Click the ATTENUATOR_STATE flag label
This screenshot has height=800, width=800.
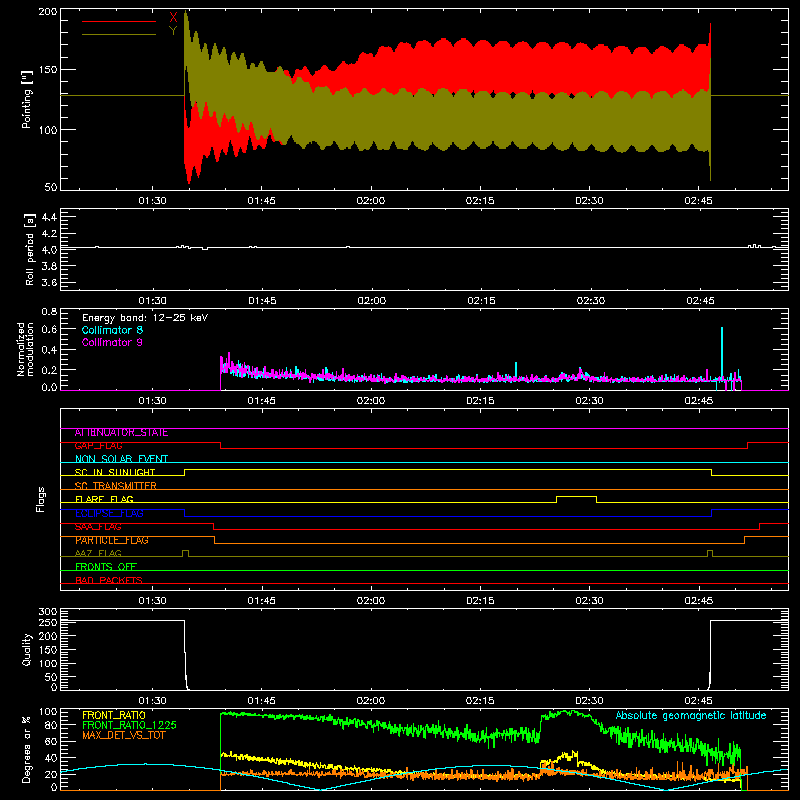pyautogui.click(x=121, y=433)
